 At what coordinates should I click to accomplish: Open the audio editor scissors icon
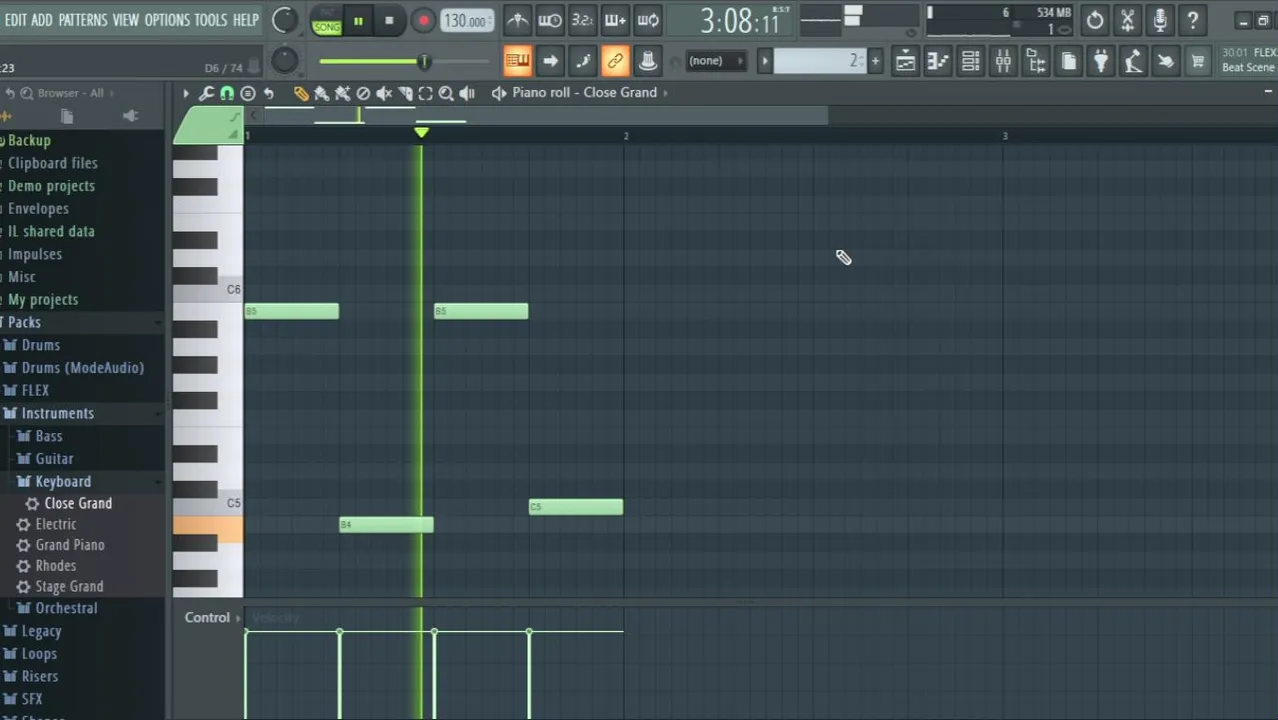click(1128, 20)
